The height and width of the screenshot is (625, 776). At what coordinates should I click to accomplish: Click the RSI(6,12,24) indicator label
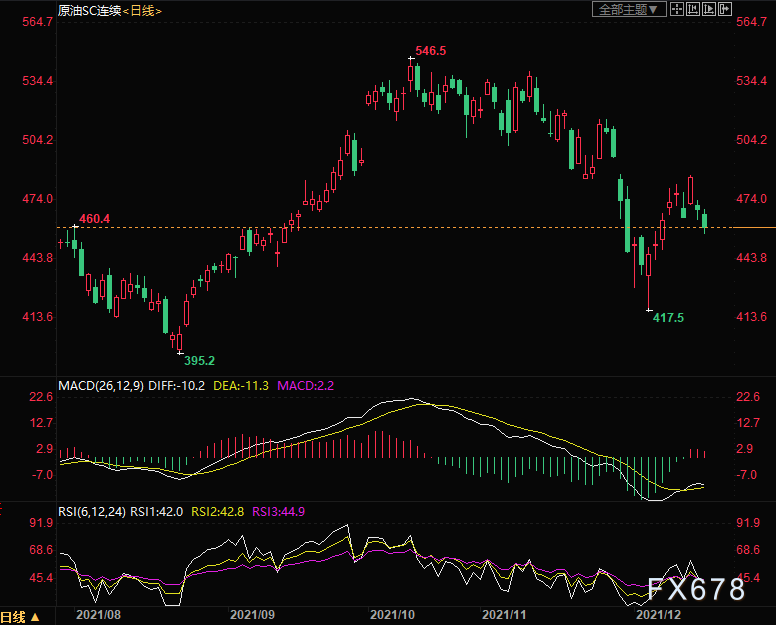[92, 512]
